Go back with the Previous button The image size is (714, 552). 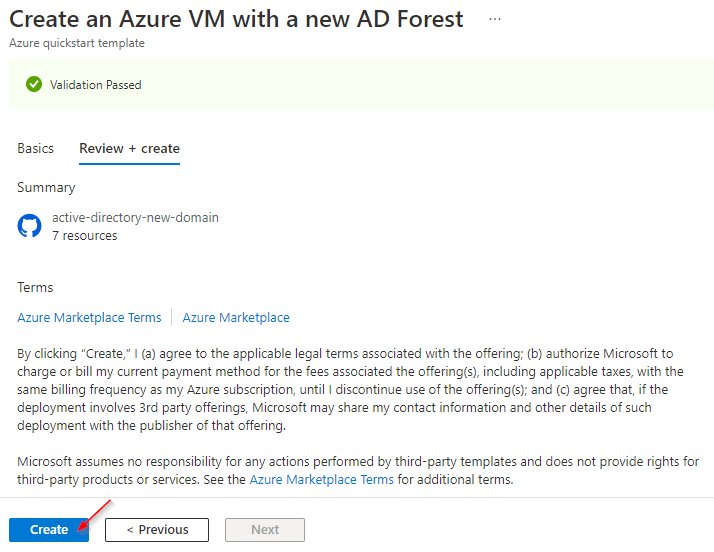(x=157, y=530)
